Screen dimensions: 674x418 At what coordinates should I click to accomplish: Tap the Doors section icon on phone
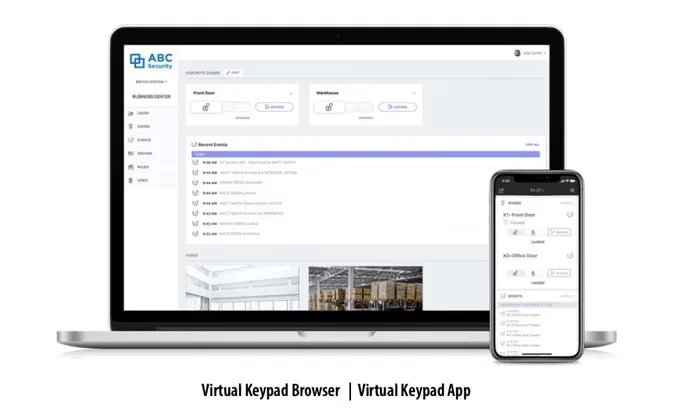coord(503,203)
